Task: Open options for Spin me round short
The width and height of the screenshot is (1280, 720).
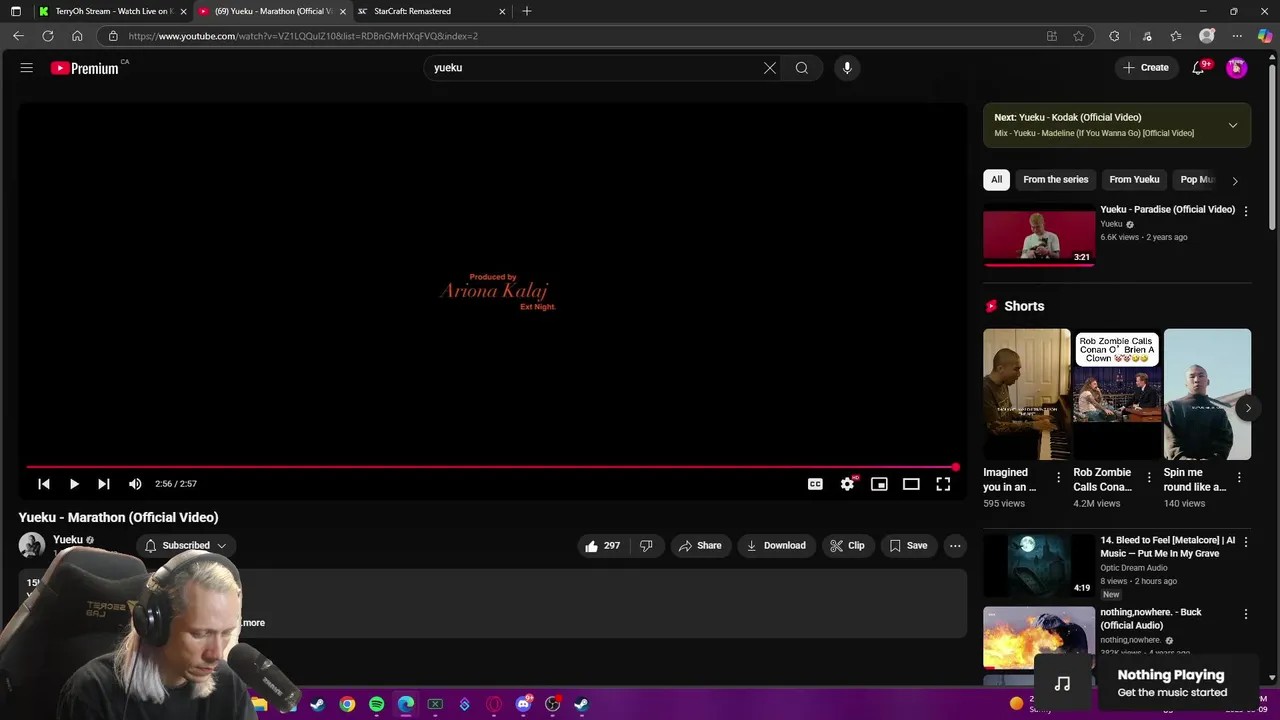Action: (1239, 478)
